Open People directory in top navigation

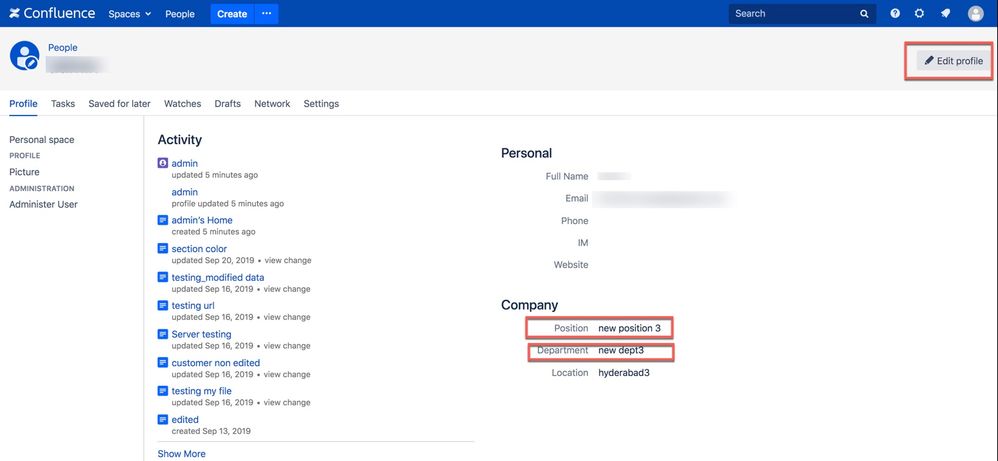pos(180,13)
